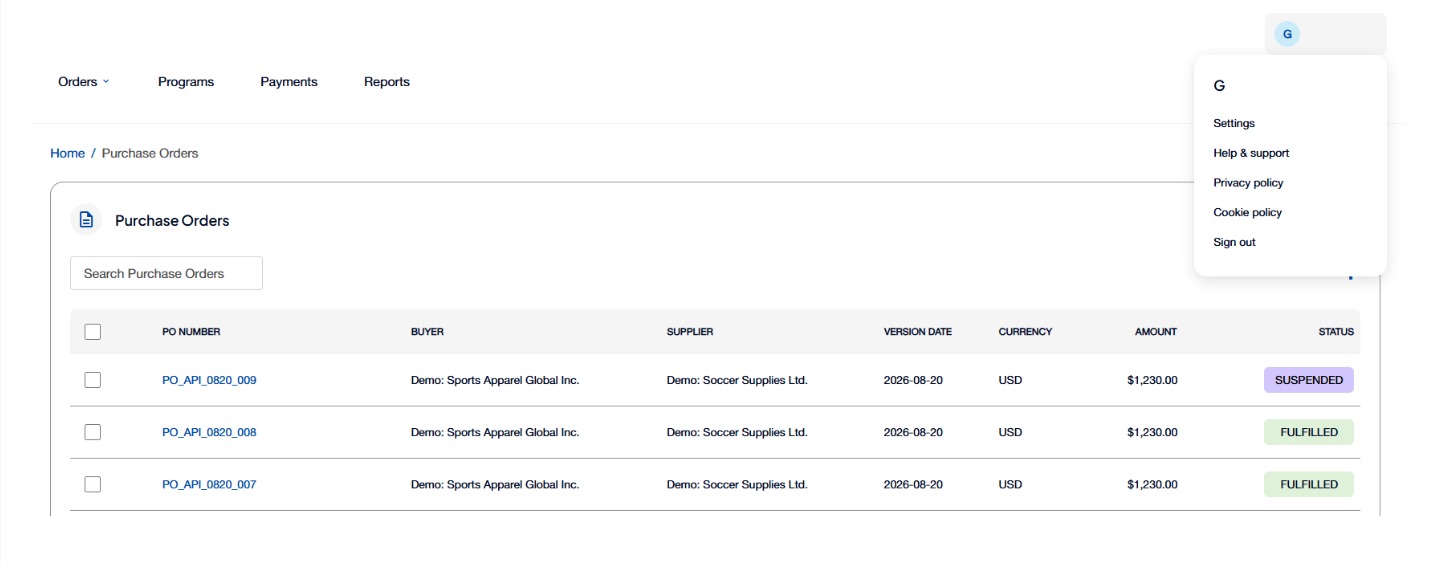Open the Programs menu

click(x=186, y=82)
